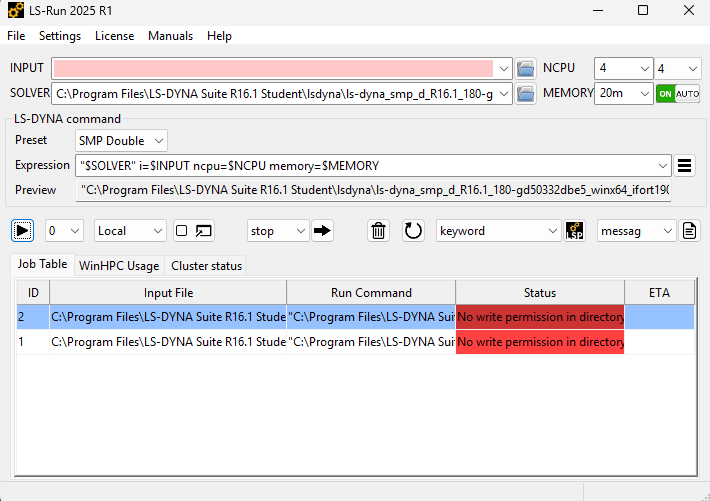
Task: Open the License menu
Action: (x=115, y=36)
